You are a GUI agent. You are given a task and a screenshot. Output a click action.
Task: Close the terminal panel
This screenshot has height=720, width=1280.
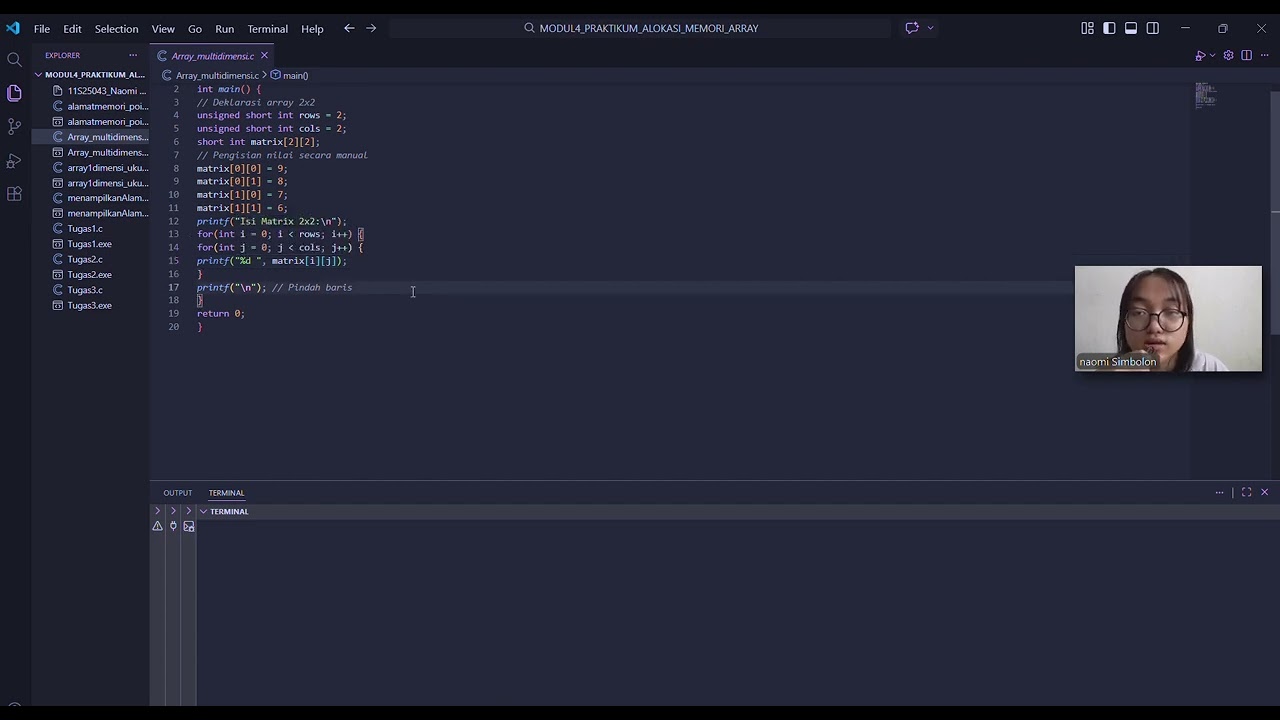click(x=1264, y=492)
